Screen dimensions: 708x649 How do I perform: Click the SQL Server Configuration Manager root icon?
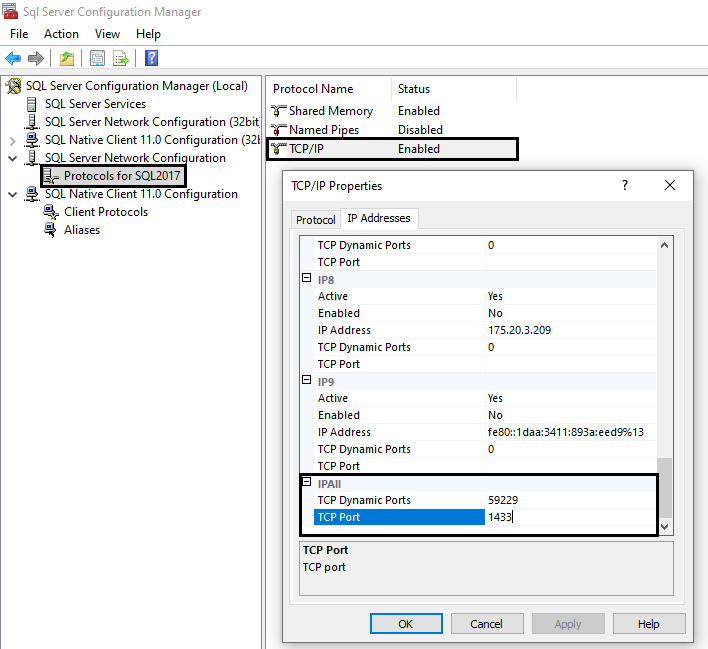click(14, 86)
